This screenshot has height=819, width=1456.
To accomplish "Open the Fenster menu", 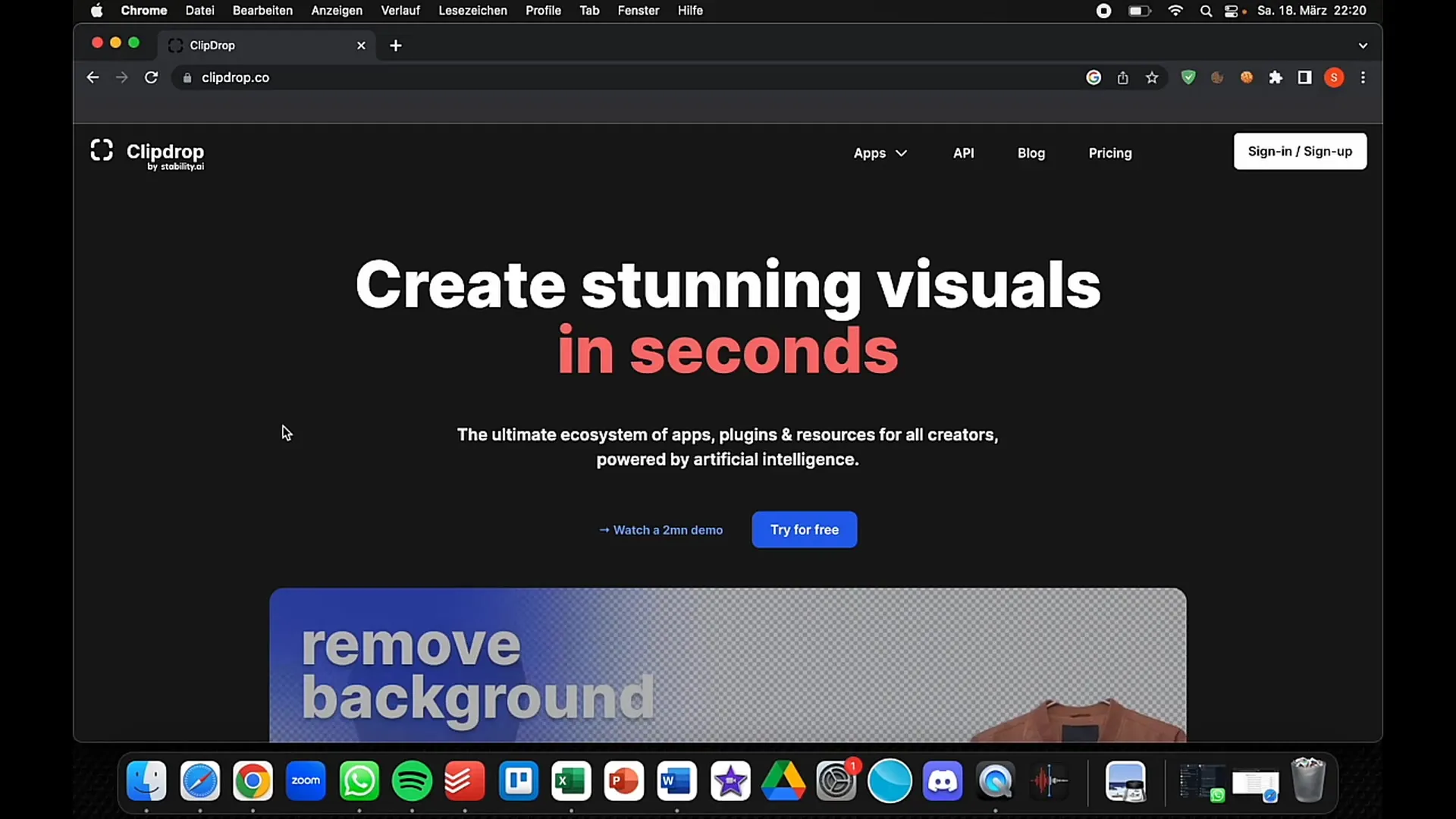I will point(639,11).
